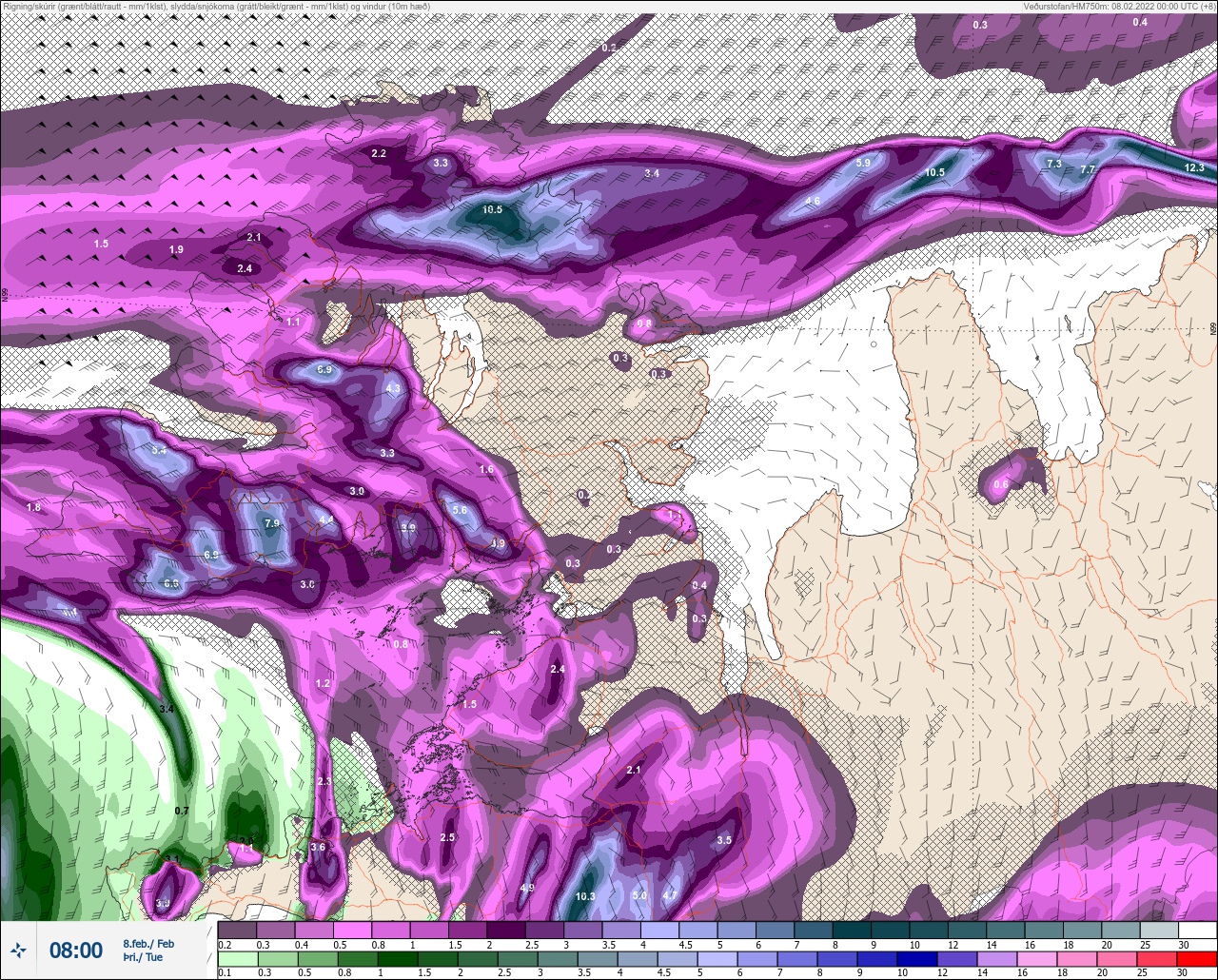
Task: Click the '8.feb./Feb' date label
Action: tap(148, 943)
